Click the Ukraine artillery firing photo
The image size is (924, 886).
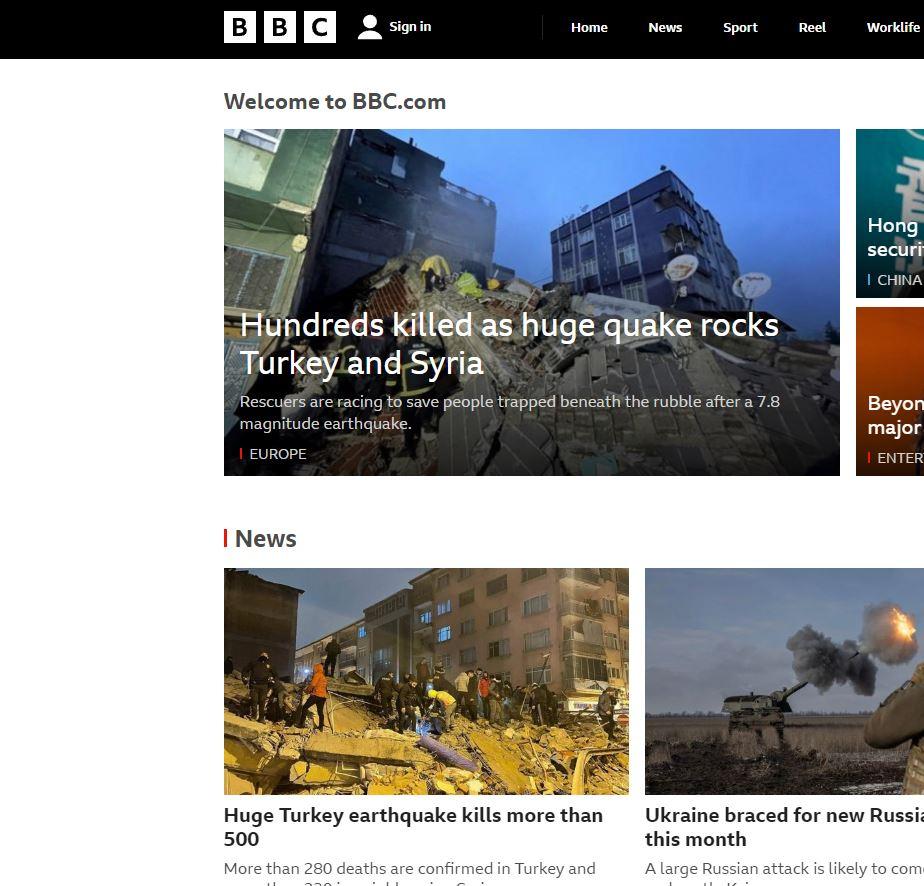784,681
